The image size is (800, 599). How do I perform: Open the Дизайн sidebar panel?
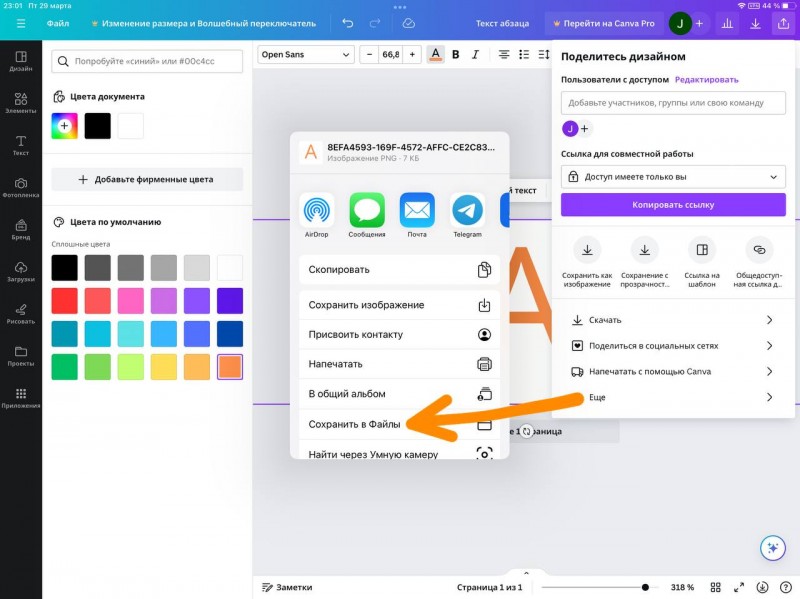[21, 61]
